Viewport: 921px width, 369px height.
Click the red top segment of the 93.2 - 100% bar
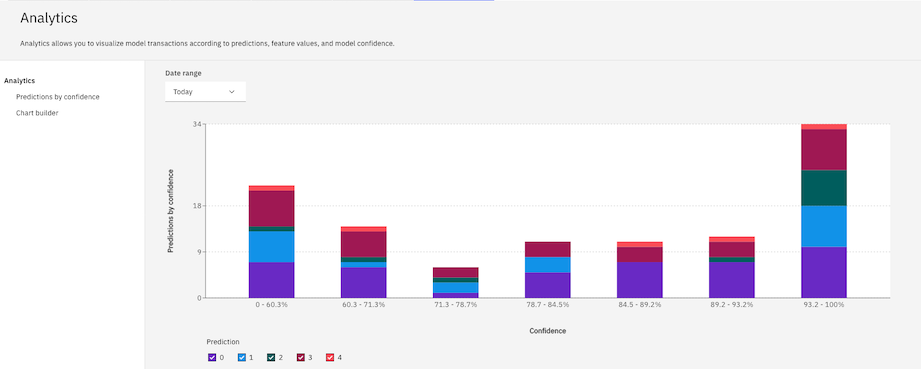pos(824,127)
